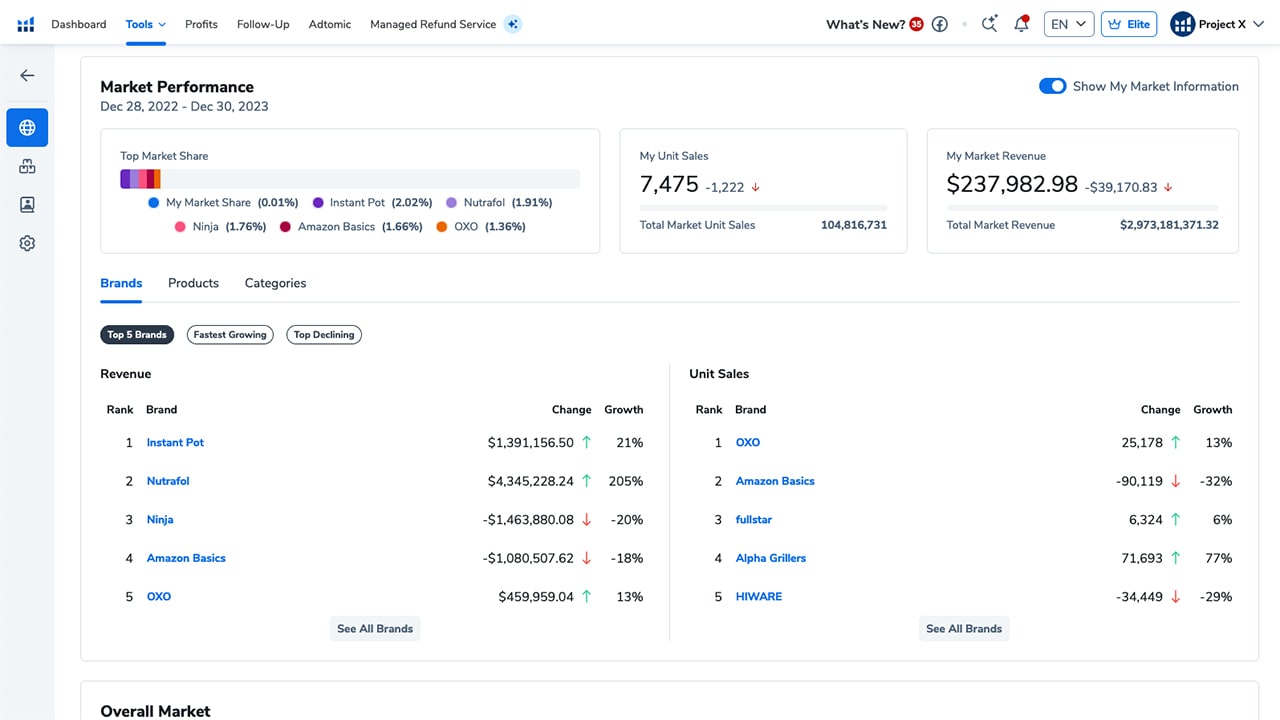Screen dimensions: 1280x720
Task: Click red down arrow beside revenue change
Action: [x=1168, y=187]
